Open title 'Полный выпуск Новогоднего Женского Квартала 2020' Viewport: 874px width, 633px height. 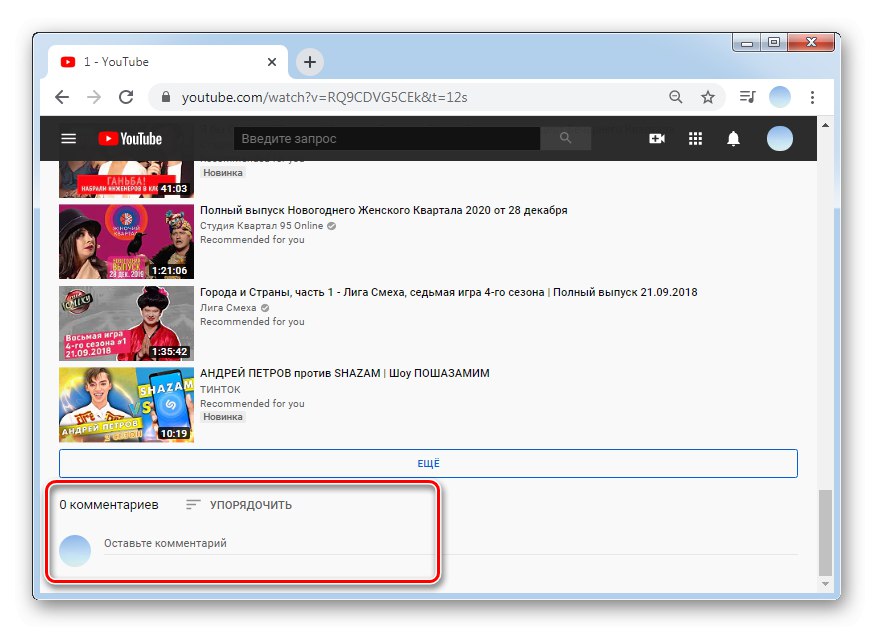[383, 210]
